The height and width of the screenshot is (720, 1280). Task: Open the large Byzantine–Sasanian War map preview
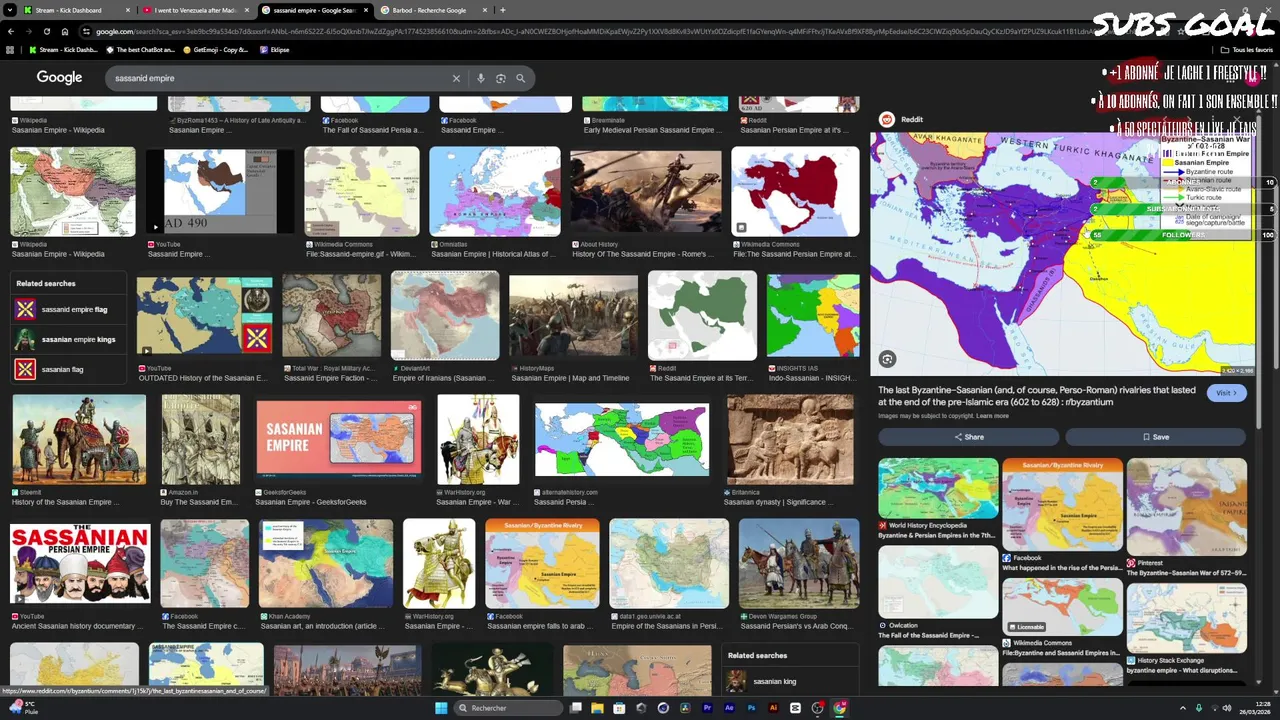click(1062, 254)
